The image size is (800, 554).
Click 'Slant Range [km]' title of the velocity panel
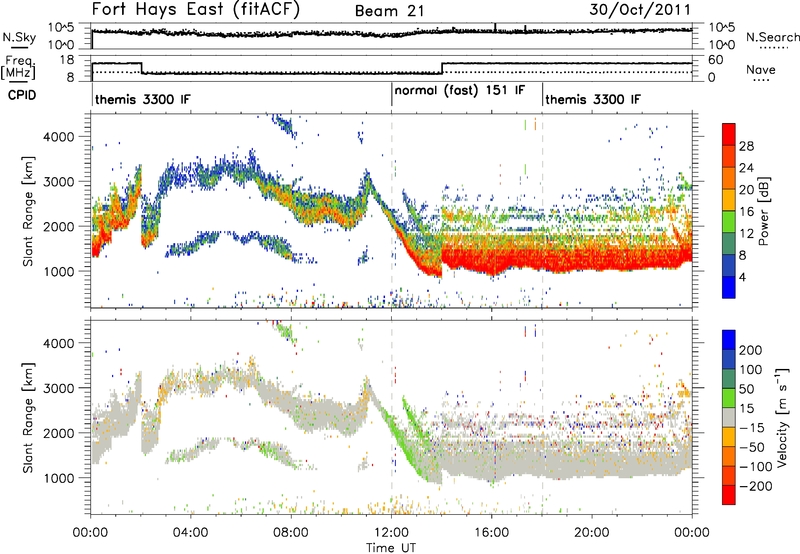(x=28, y=417)
